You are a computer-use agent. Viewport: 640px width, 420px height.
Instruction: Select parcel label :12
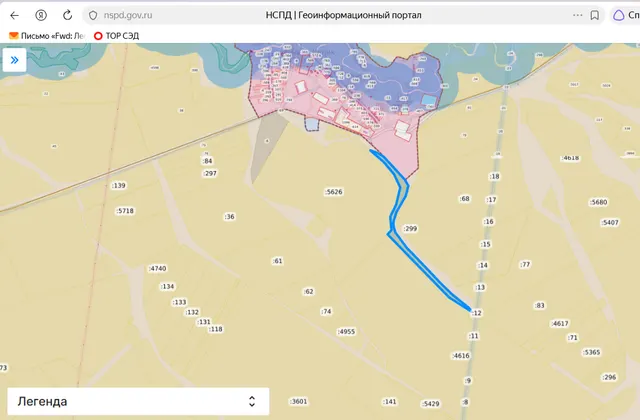coord(476,313)
